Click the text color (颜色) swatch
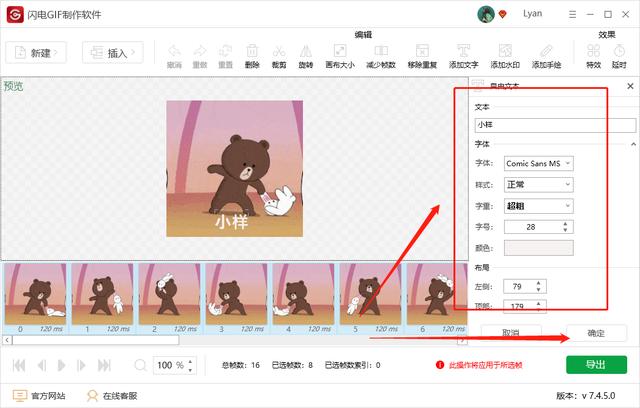Image resolution: width=640 pixels, height=408 pixels. (x=538, y=248)
